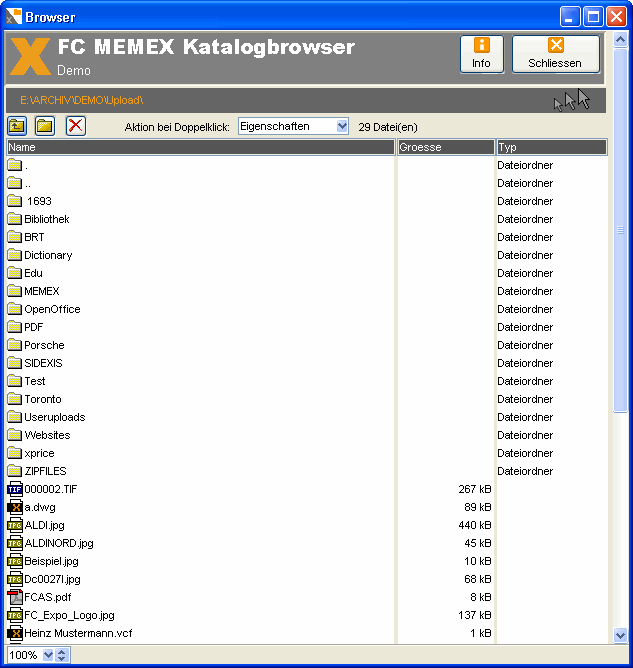Screen dimensions: 633x668
Task: Minimize the Browser window
Action: (569, 17)
